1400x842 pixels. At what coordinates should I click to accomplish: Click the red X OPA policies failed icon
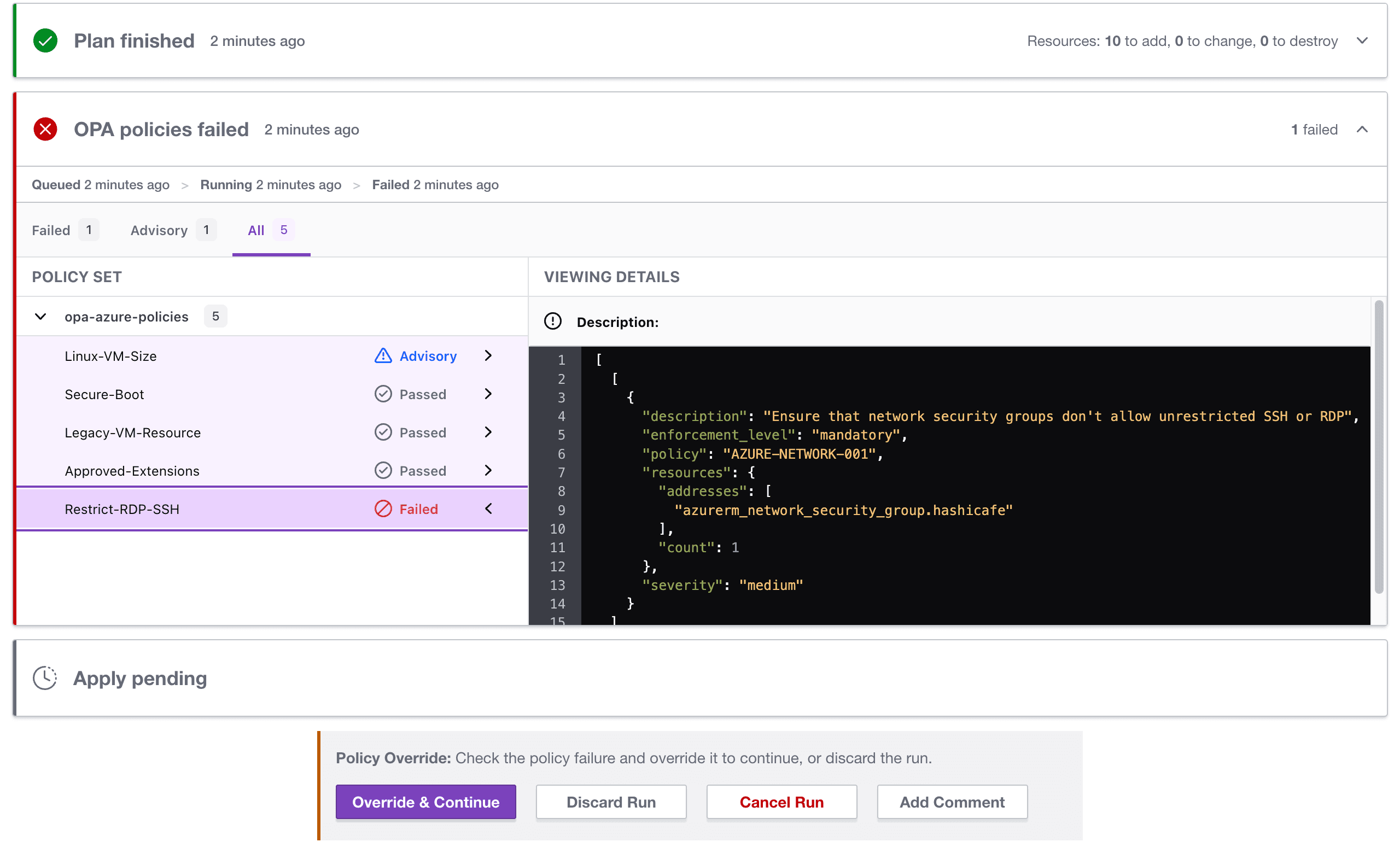click(46, 128)
